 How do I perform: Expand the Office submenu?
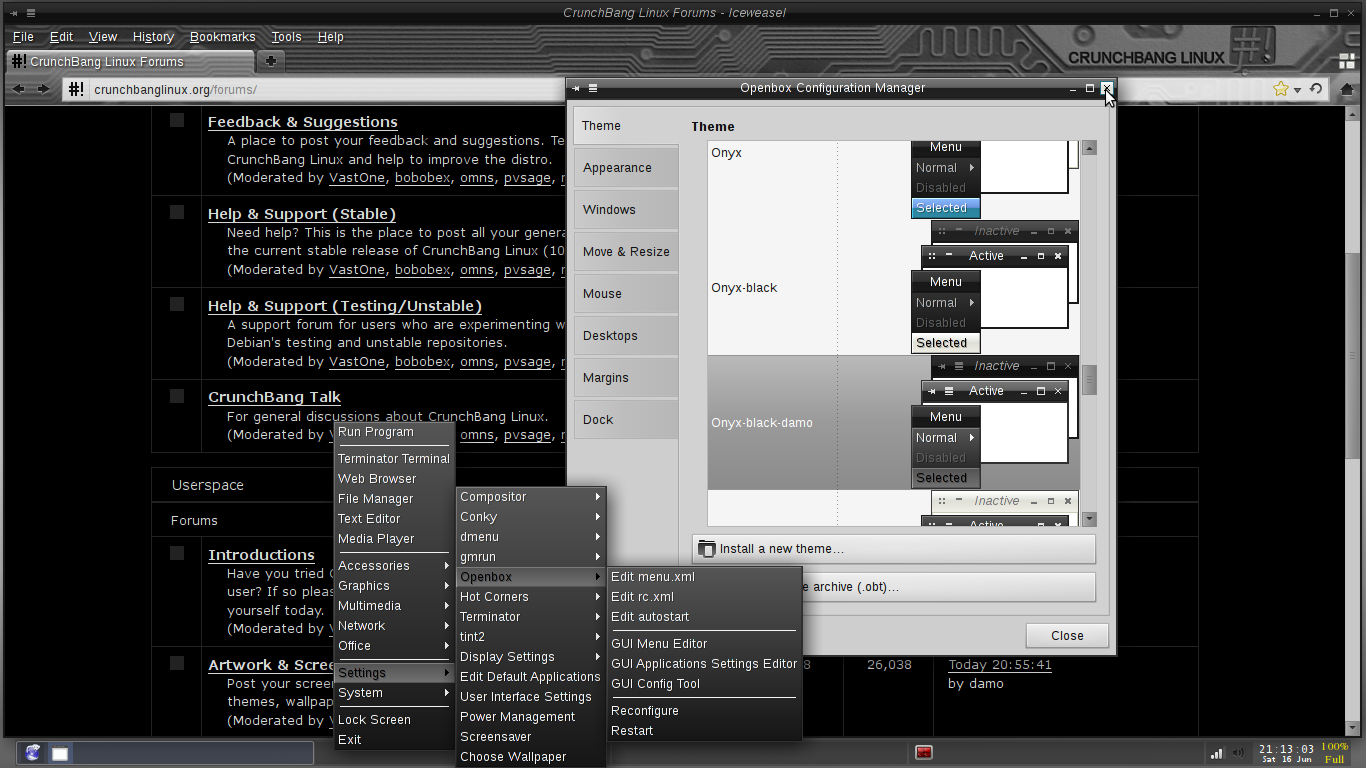click(394, 646)
